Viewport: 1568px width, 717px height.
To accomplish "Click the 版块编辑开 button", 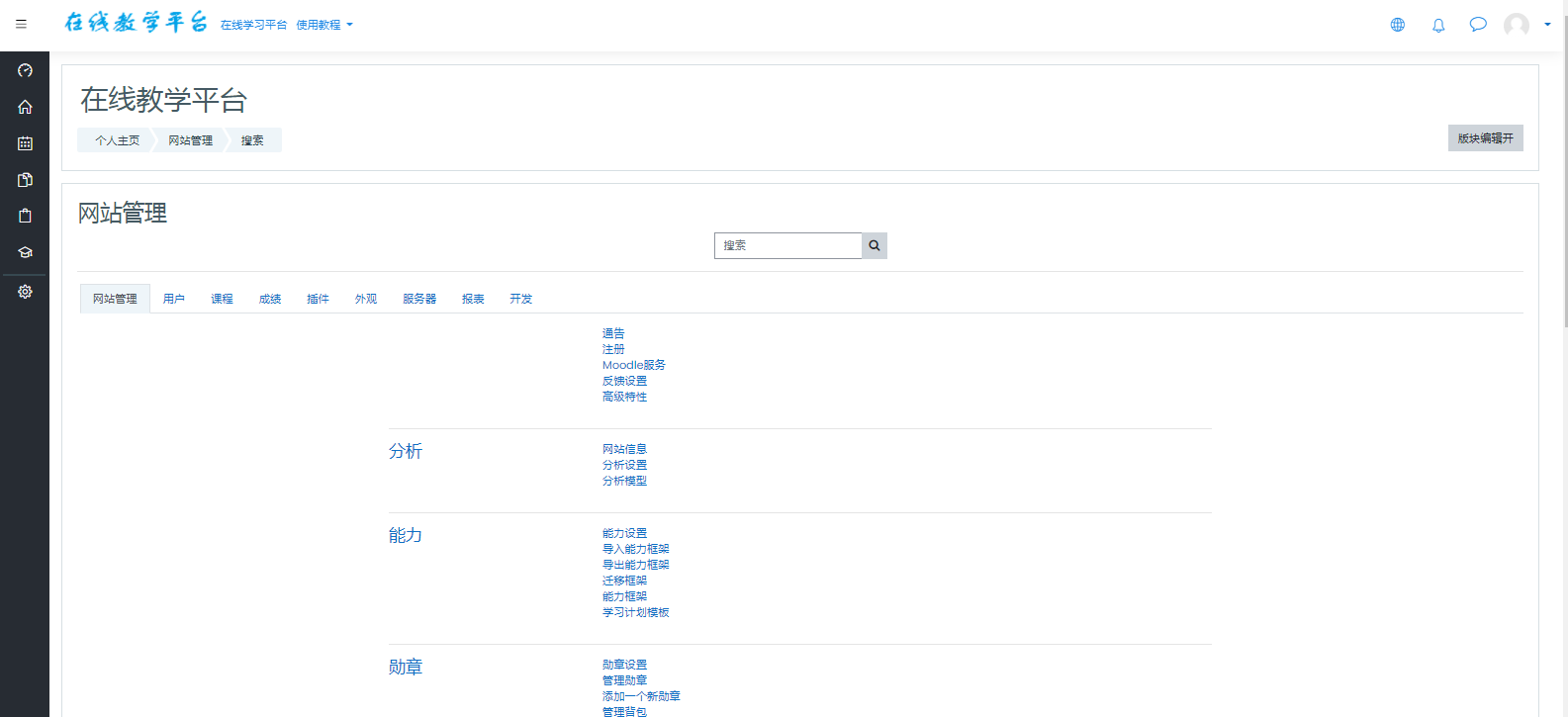I will tap(1486, 138).
